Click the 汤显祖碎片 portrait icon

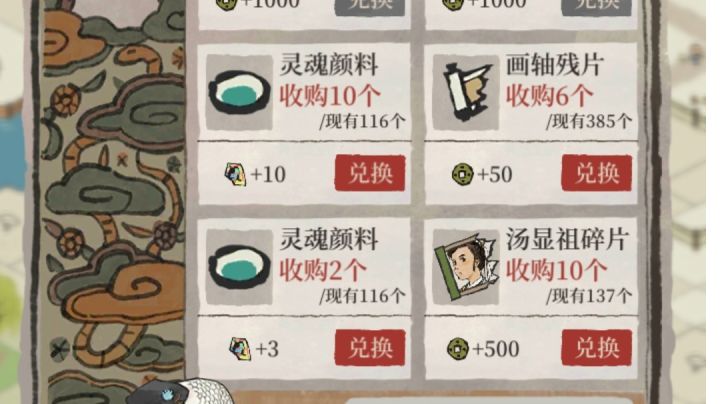coord(466,267)
